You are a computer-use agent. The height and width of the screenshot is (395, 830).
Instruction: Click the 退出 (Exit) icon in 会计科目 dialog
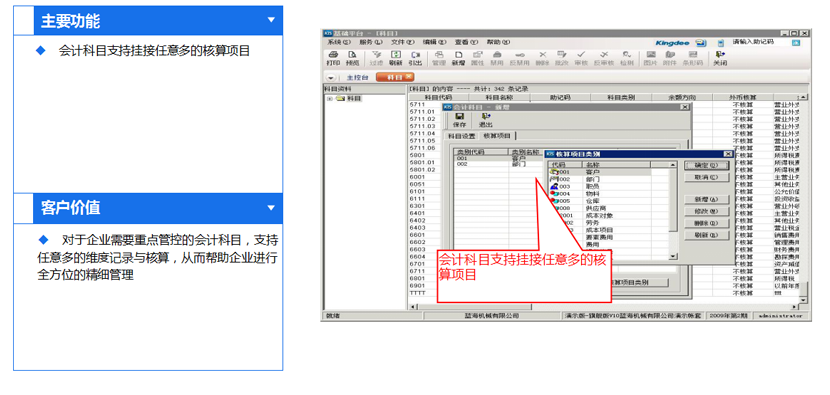[x=485, y=120]
